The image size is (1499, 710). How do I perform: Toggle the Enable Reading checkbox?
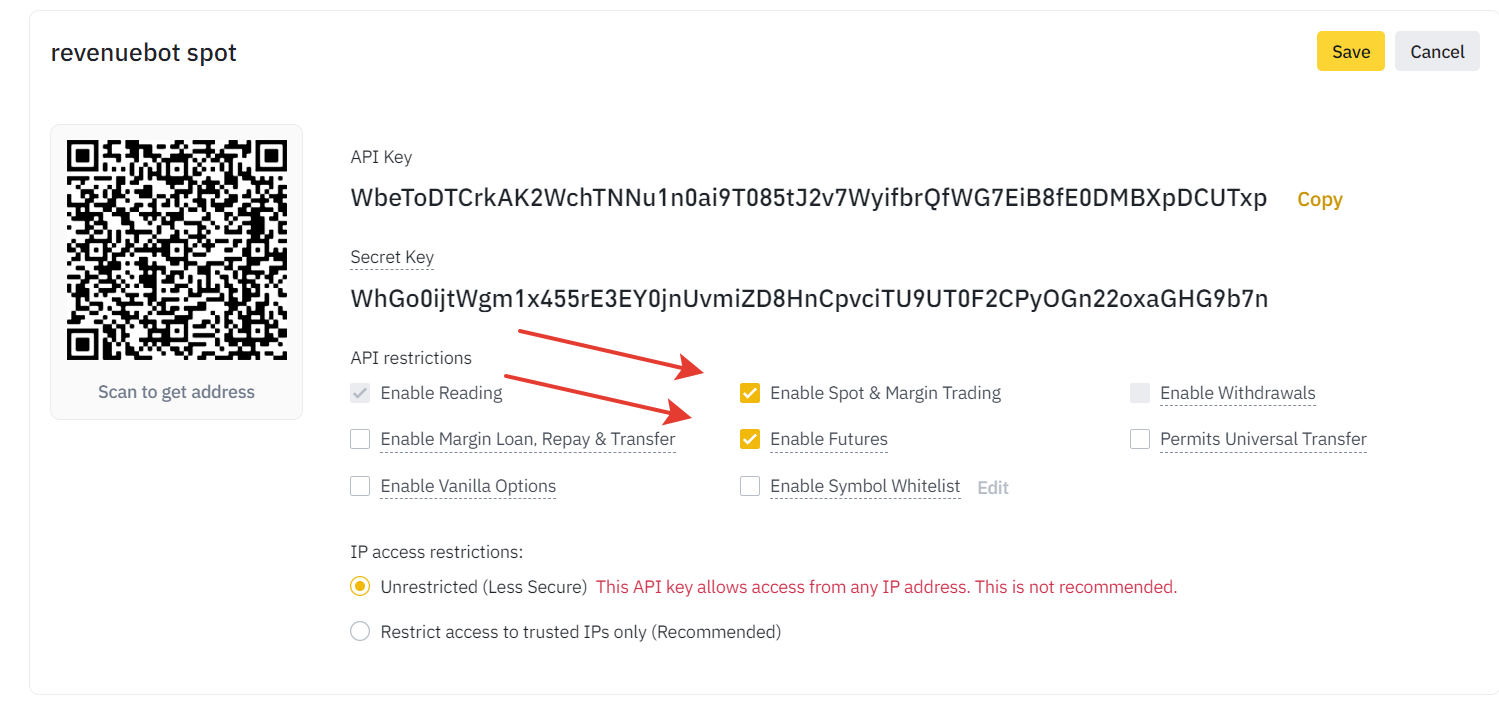tap(360, 393)
